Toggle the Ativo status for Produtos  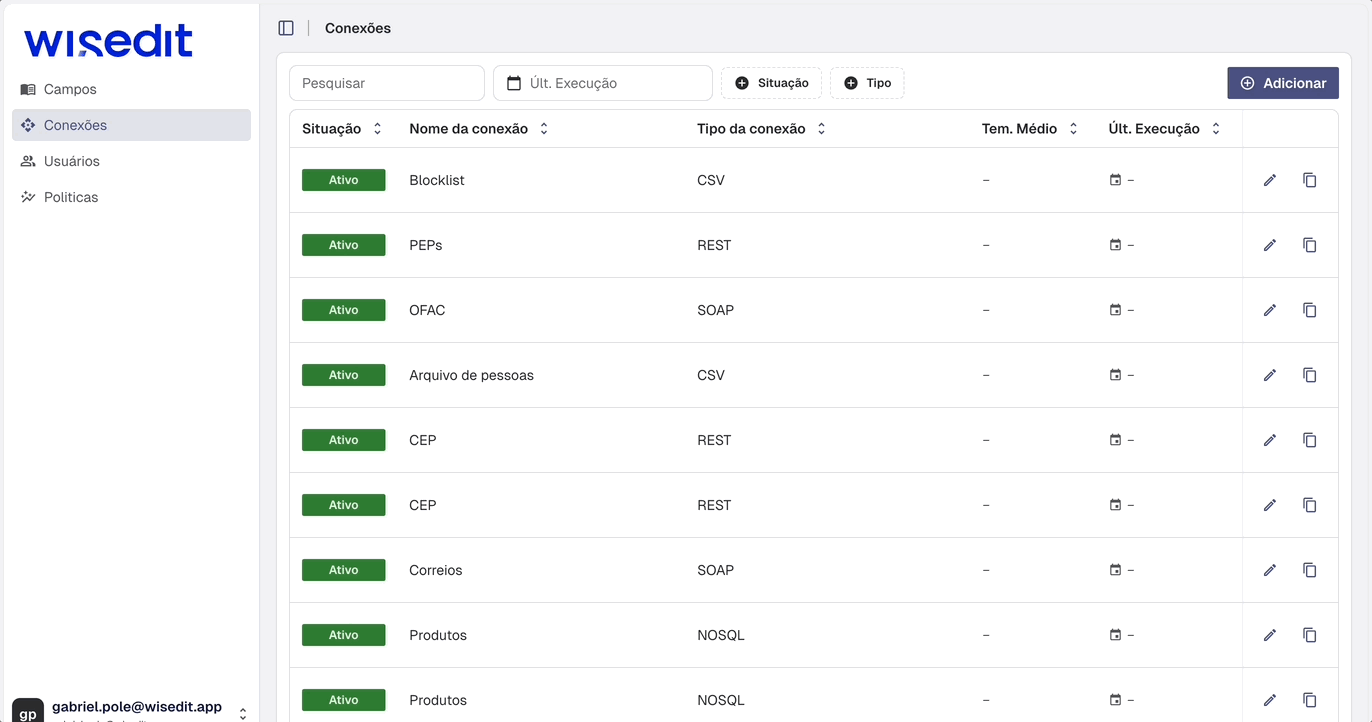343,634
